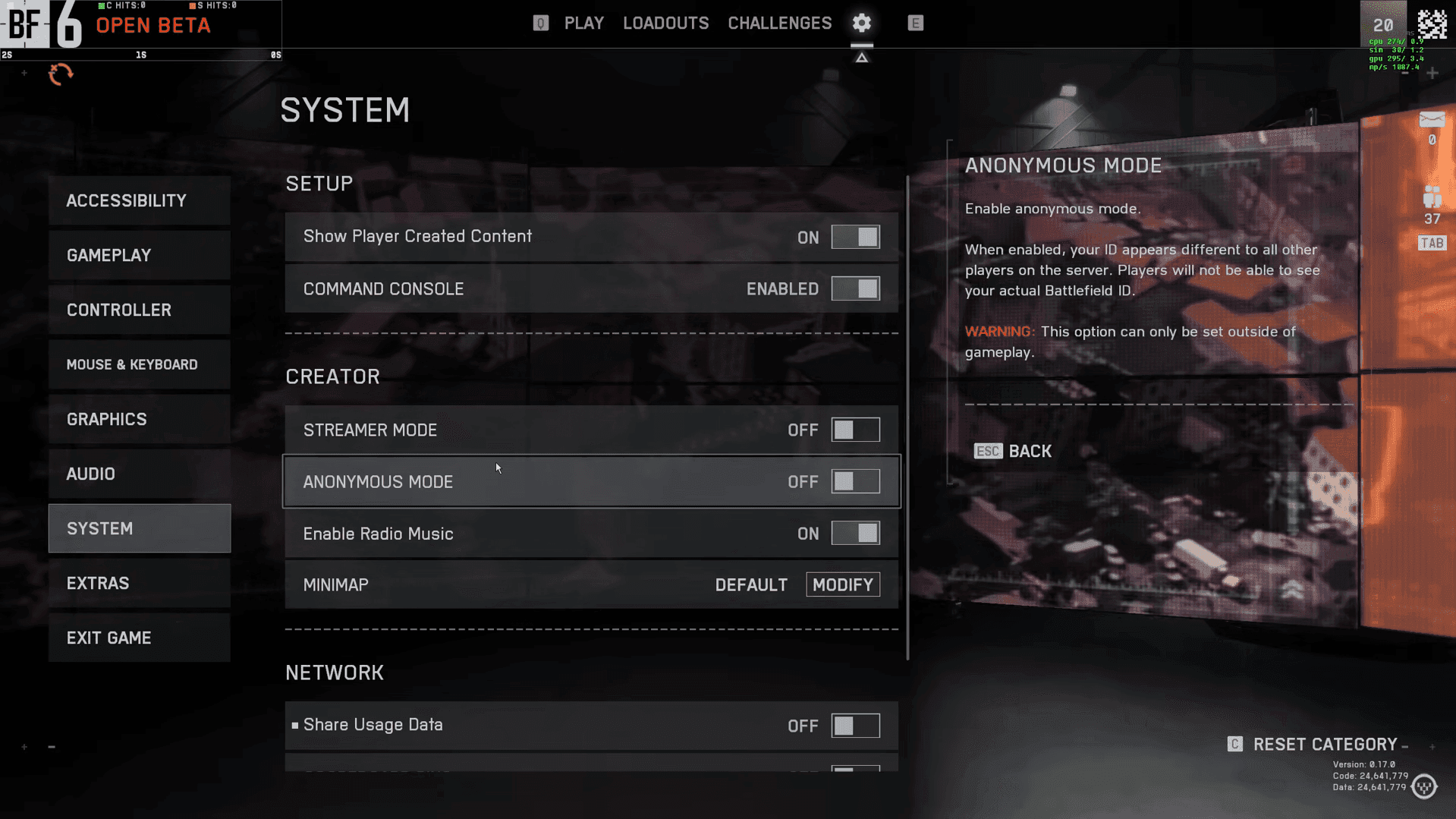Click the Anonymous Mode row label
Screen dimensions: 1456x819
point(378,481)
